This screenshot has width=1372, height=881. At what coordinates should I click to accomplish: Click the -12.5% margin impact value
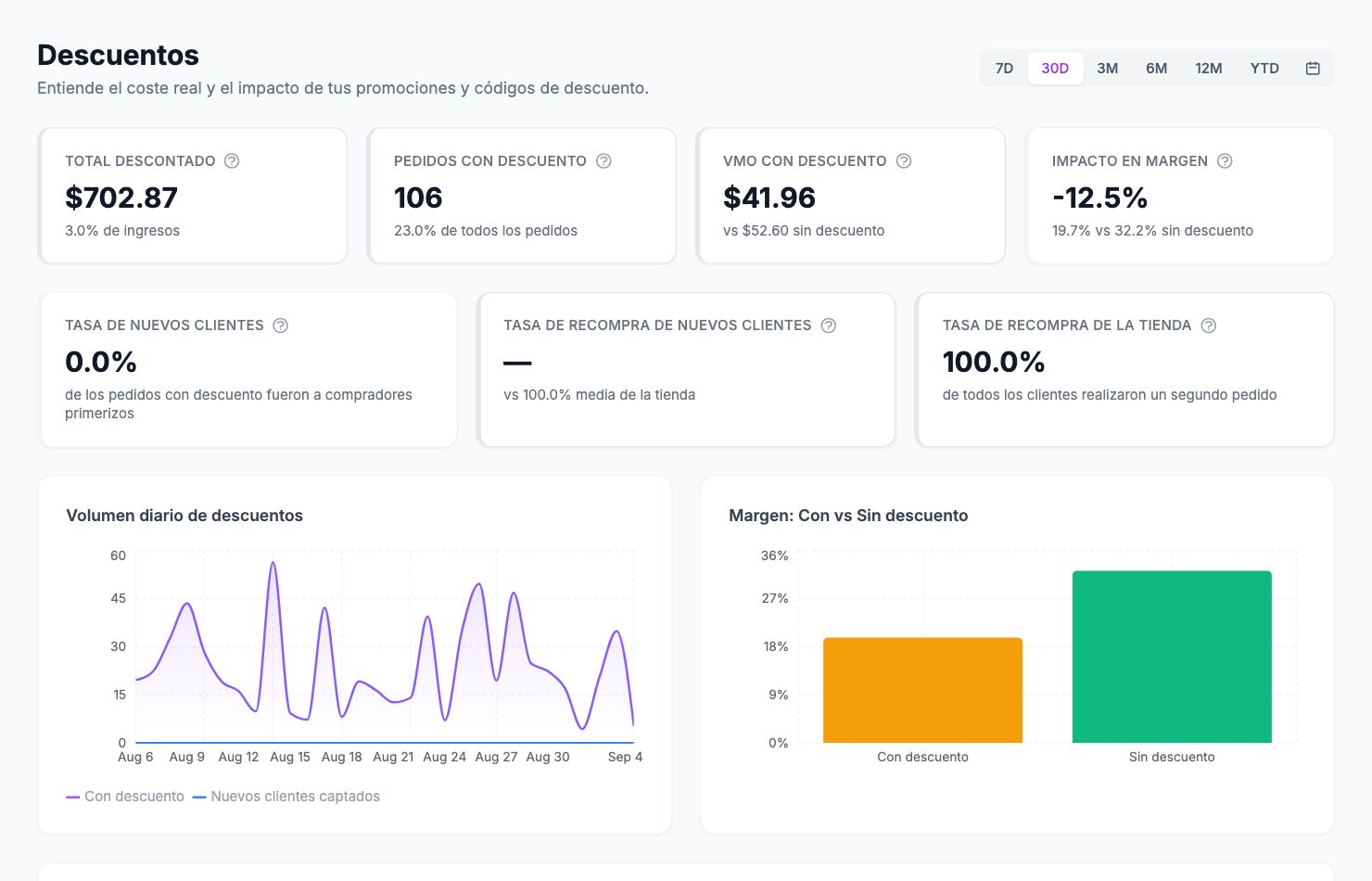[1099, 198]
